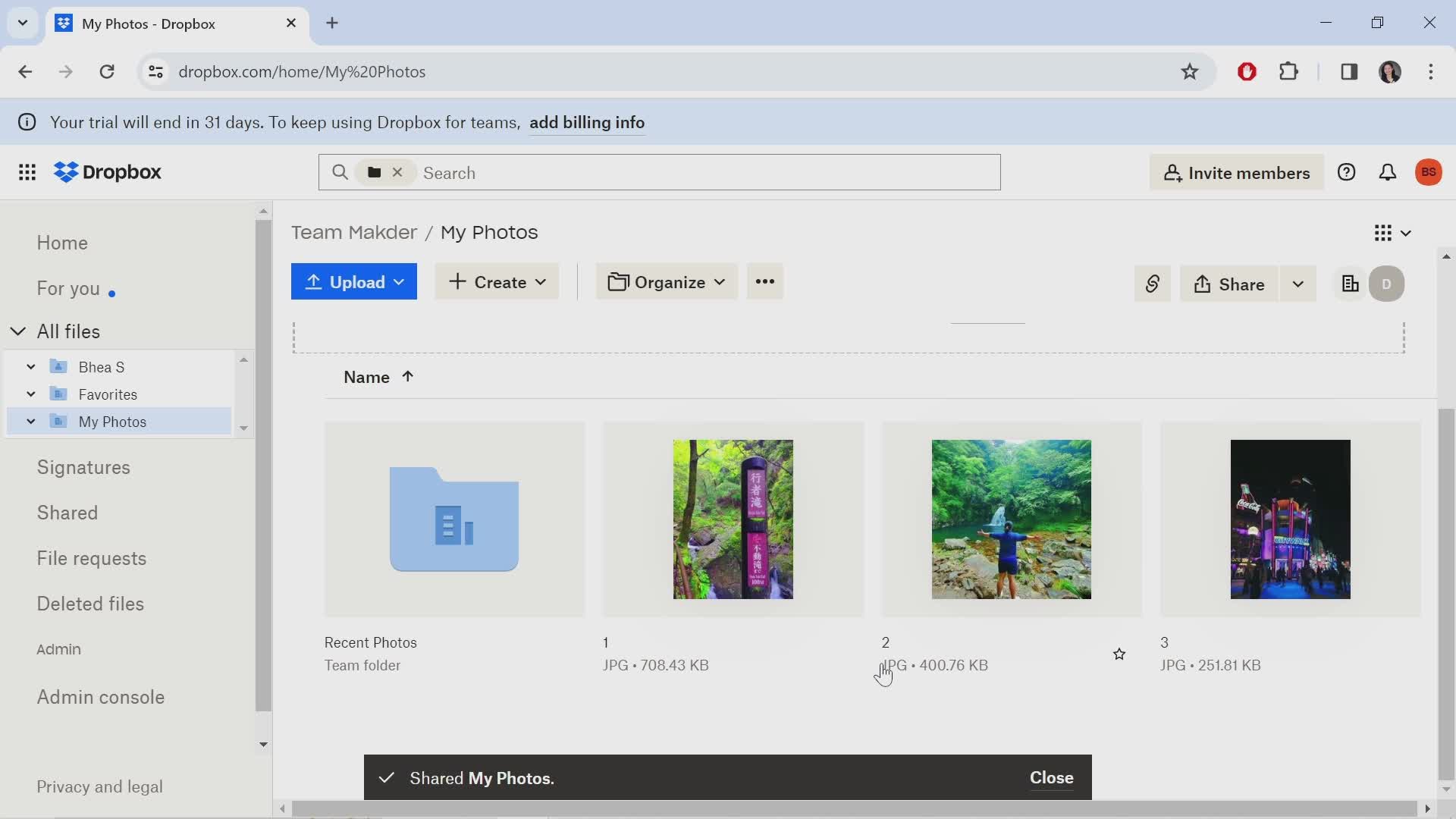Select the My Photos tree label
This screenshot has height=819, width=1456.
click(112, 422)
